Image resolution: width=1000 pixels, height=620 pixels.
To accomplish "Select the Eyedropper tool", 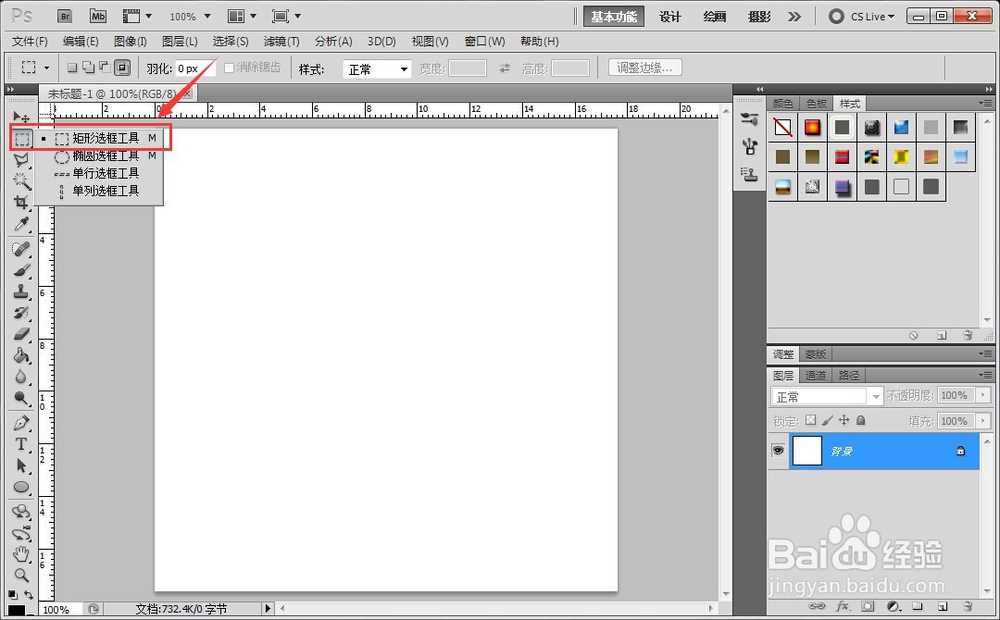I will (x=21, y=224).
